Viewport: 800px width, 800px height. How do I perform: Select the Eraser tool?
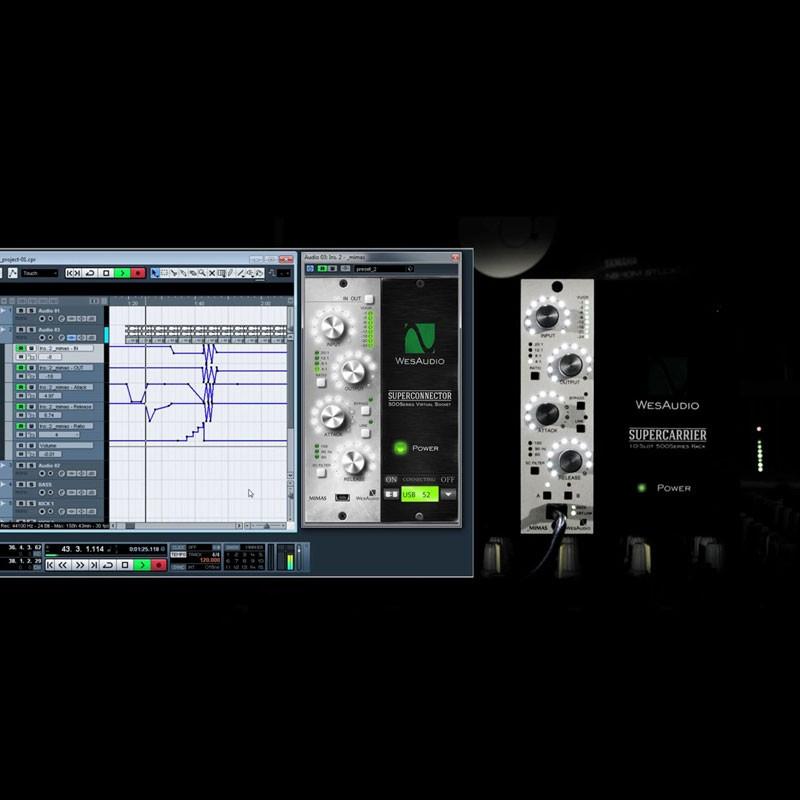[192, 272]
